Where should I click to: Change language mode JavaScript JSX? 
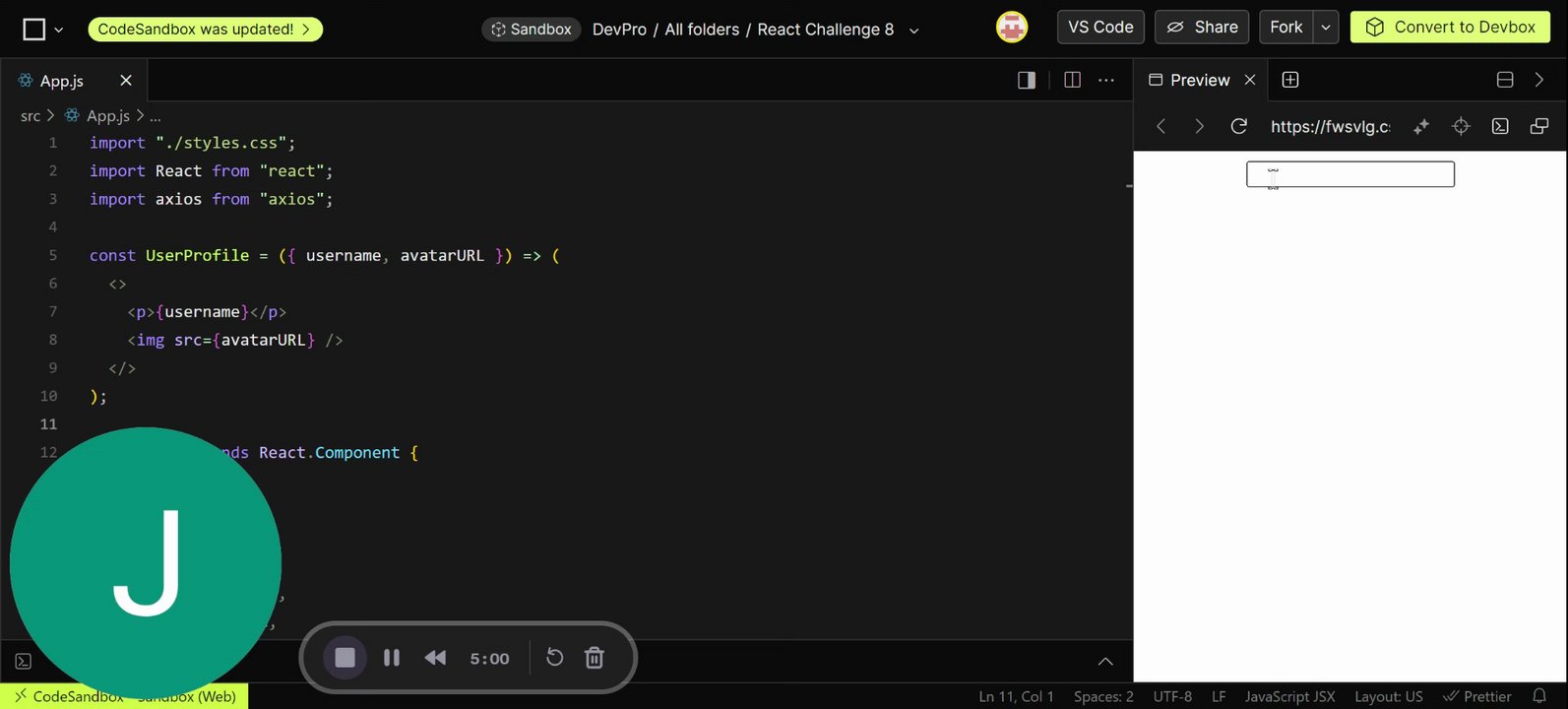pos(1289,696)
